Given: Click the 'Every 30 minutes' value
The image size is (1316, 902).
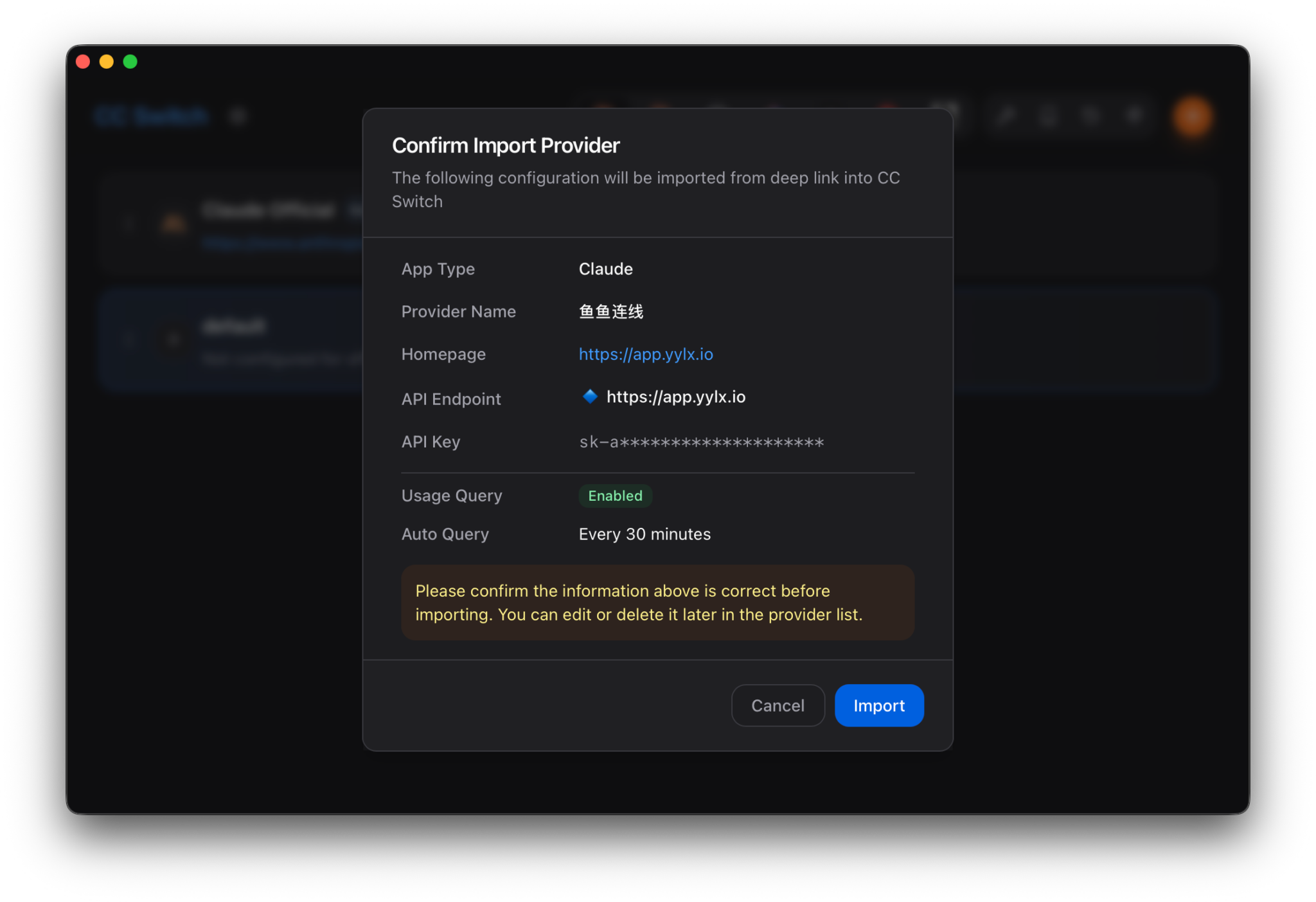Looking at the screenshot, I should 645,534.
